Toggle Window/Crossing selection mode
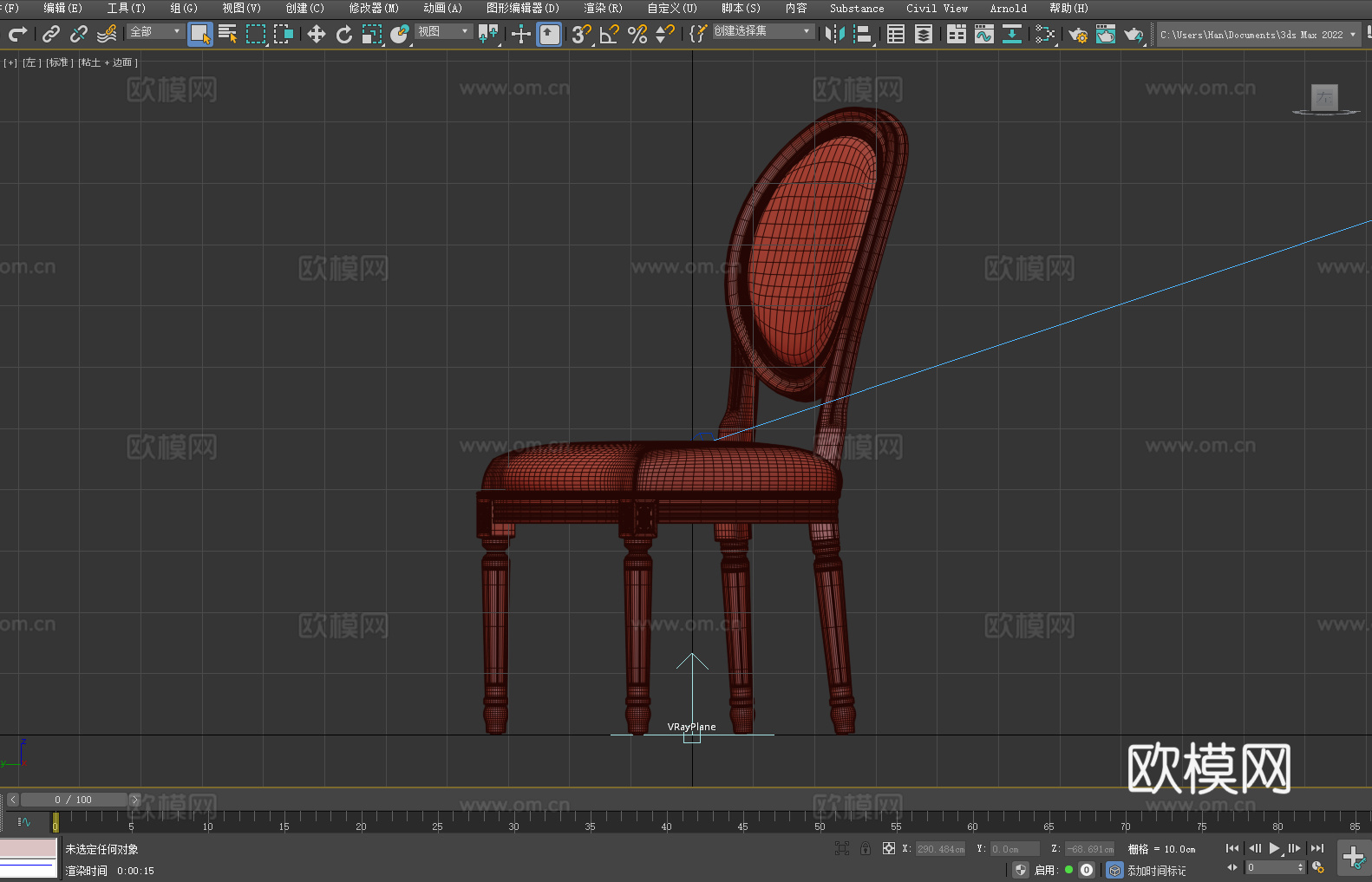Image resolution: width=1372 pixels, height=882 pixels. point(284,34)
